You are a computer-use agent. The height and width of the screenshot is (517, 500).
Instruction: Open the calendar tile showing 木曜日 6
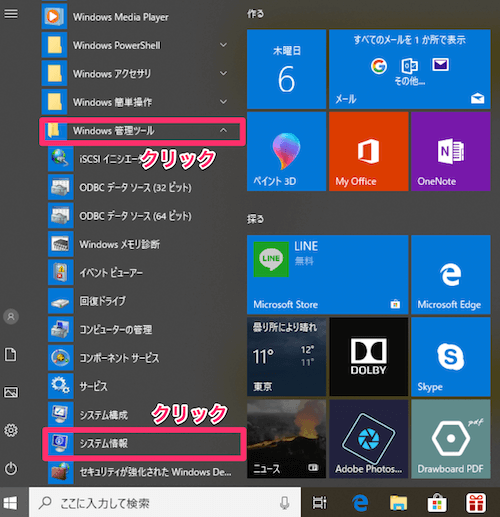coord(286,69)
